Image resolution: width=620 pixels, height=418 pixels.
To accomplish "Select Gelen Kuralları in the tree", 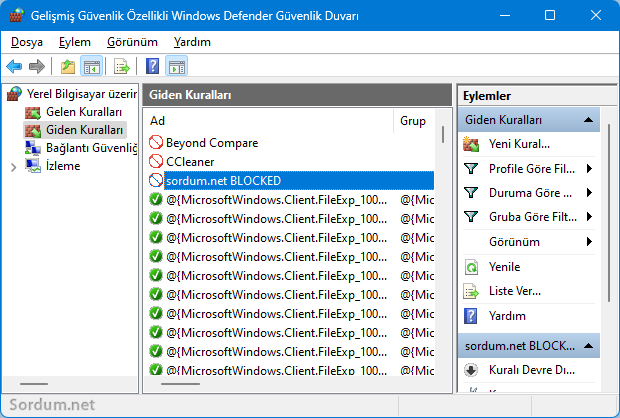I will click(x=84, y=112).
